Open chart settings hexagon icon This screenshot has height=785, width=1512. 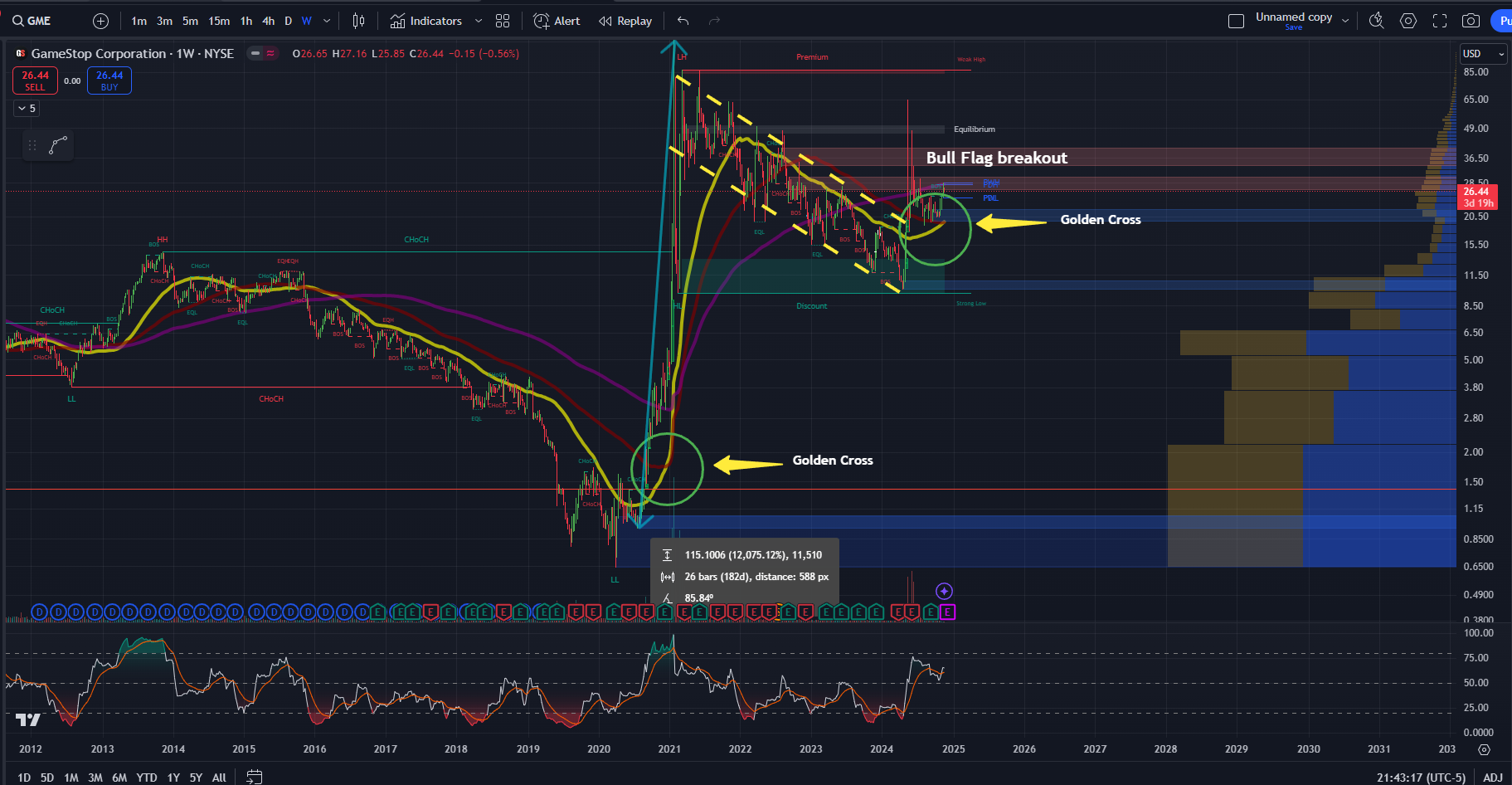[1408, 21]
